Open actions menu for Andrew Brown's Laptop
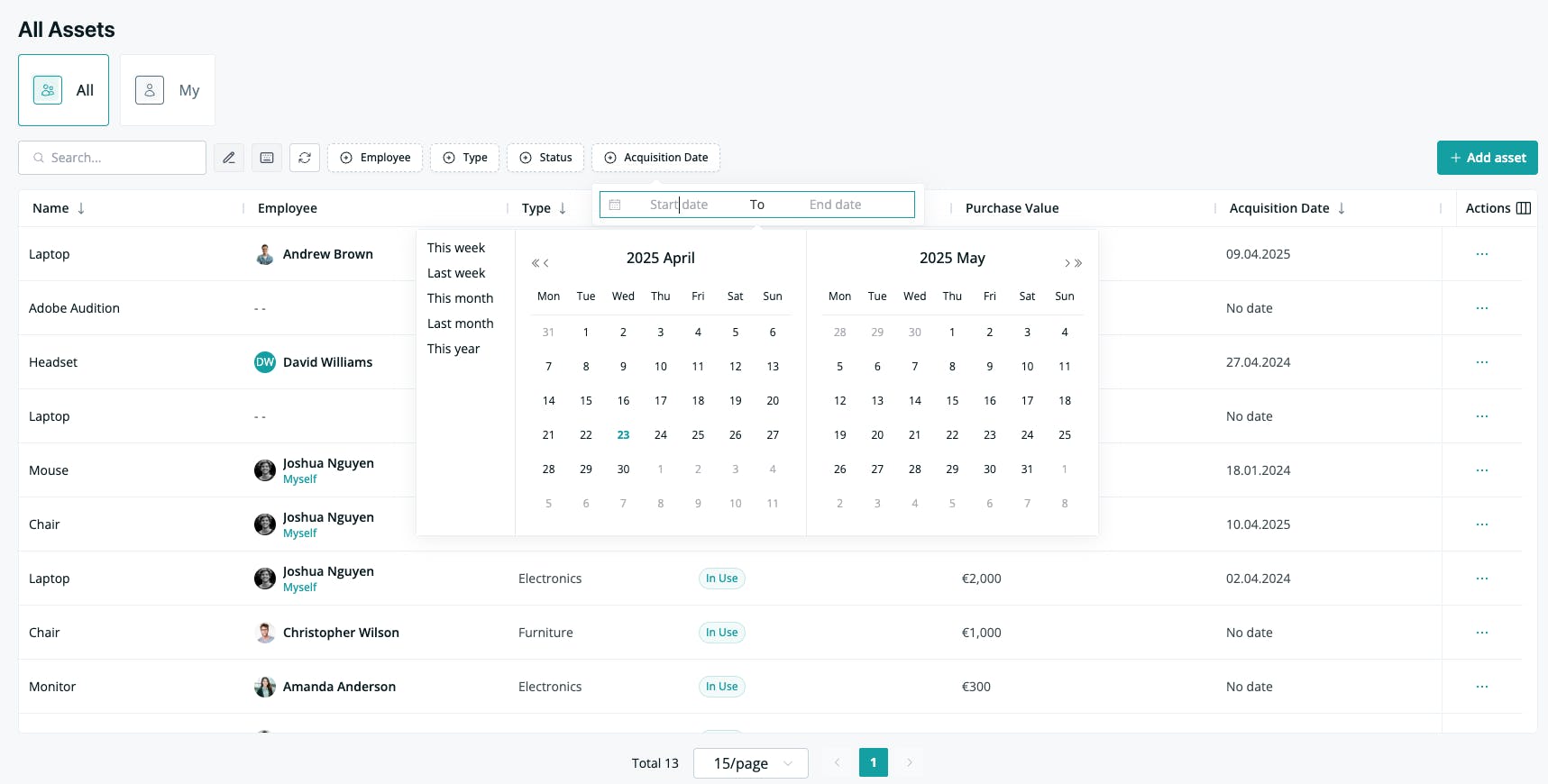Screen dimensions: 1548x784 (x=1482, y=254)
